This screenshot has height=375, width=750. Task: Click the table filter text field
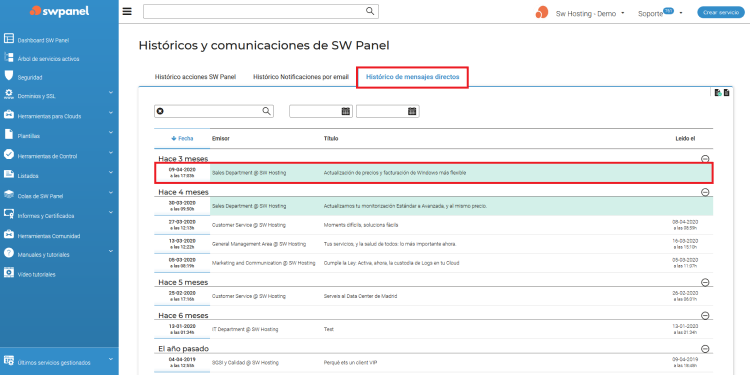pyautogui.click(x=214, y=111)
